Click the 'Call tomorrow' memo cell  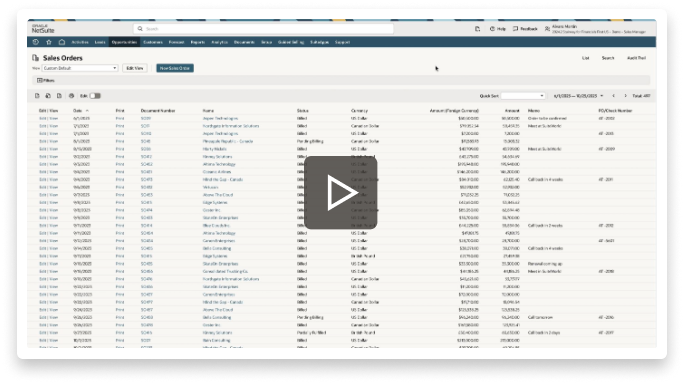pyautogui.click(x=540, y=317)
